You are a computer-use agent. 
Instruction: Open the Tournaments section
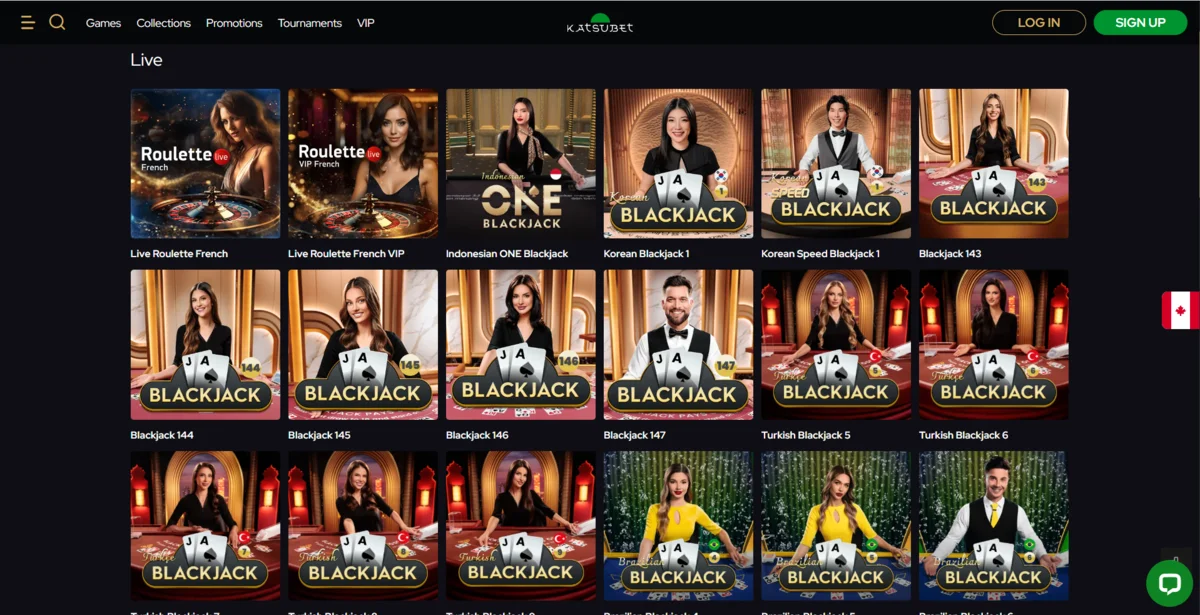click(310, 23)
